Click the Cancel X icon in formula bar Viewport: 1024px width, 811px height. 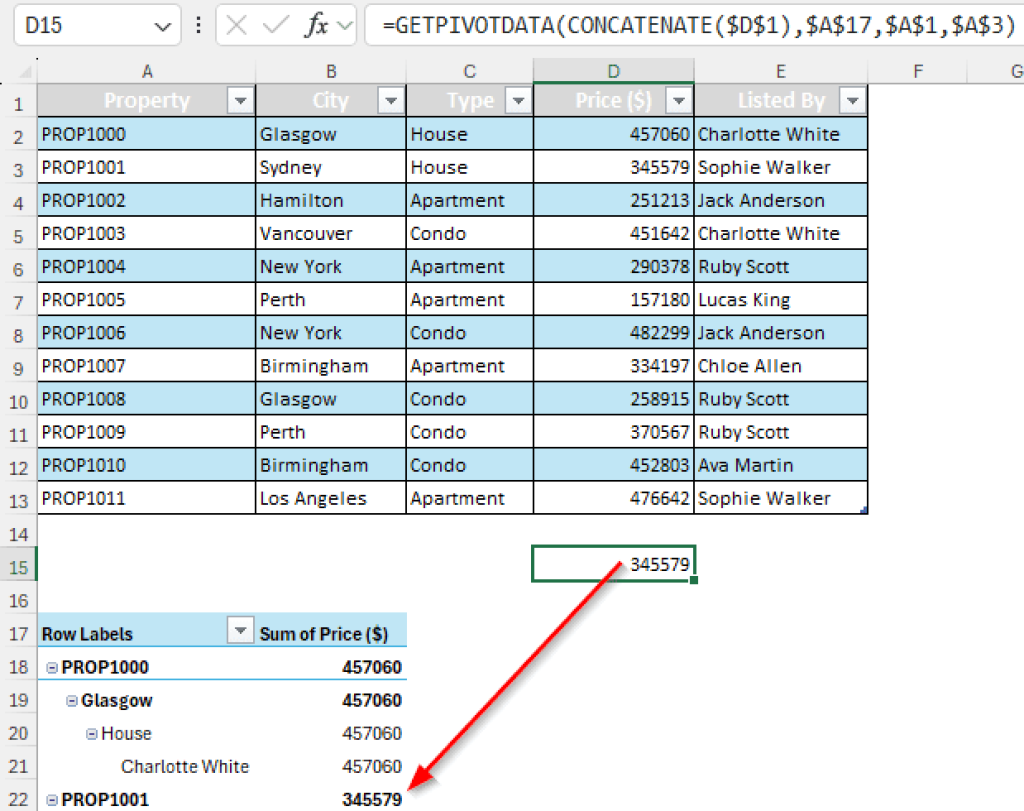pos(237,26)
